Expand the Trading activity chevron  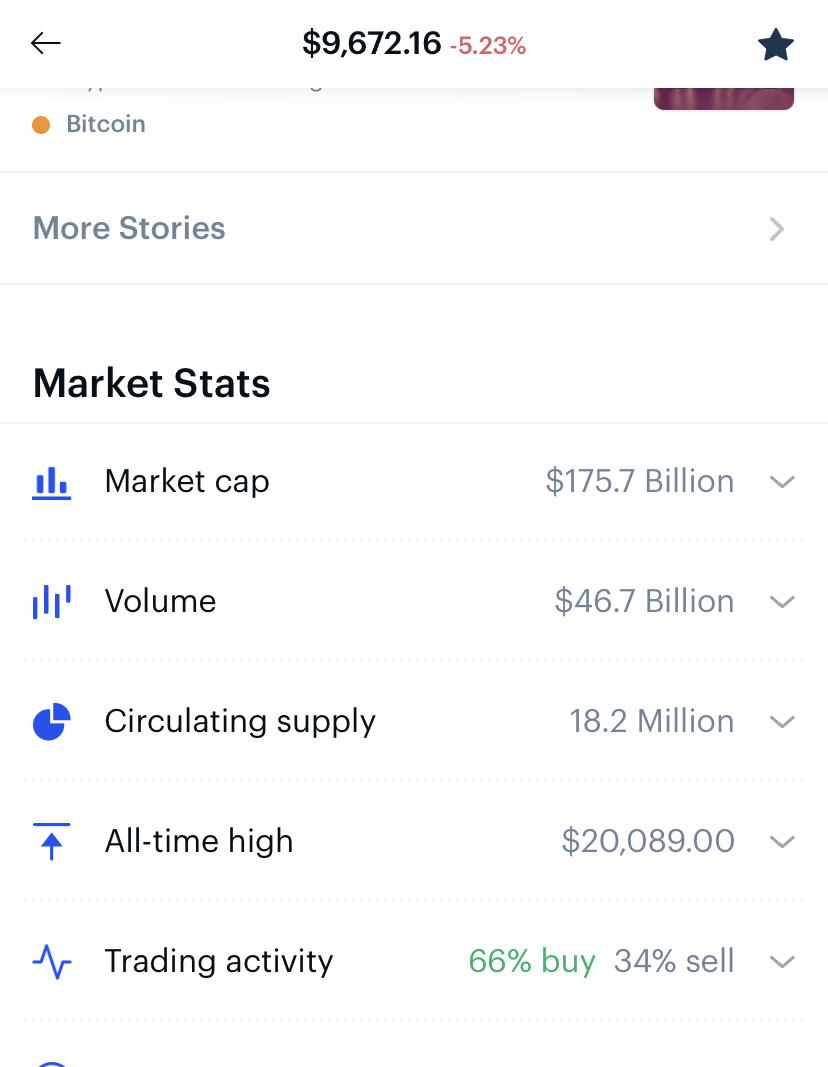(782, 962)
